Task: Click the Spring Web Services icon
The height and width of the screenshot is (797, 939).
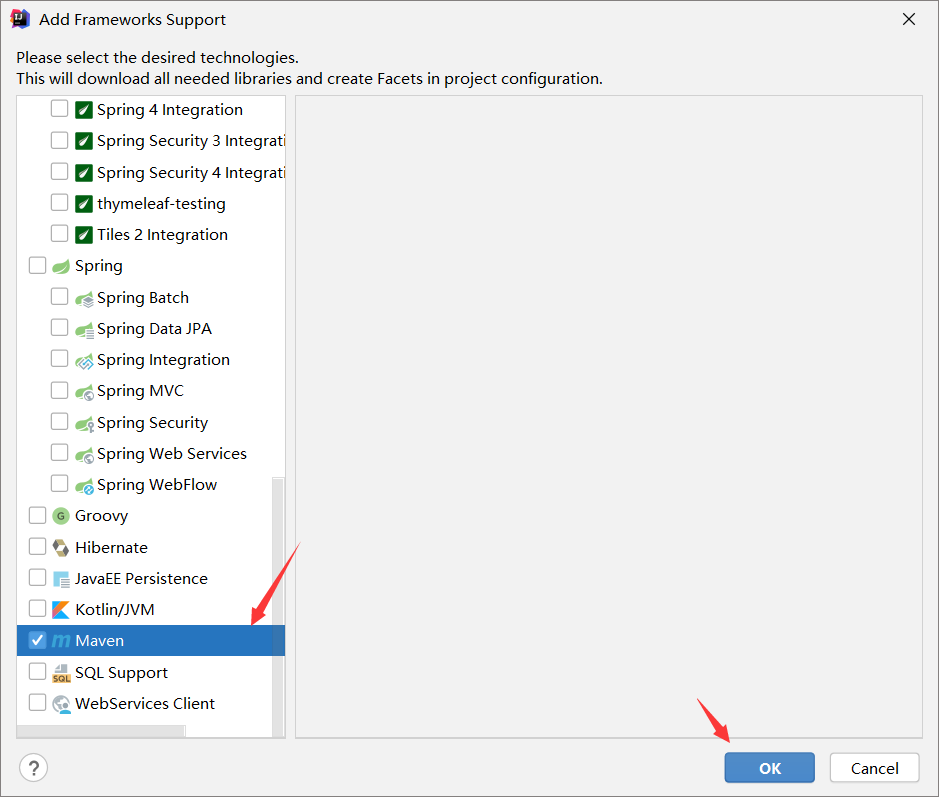Action: [84, 454]
